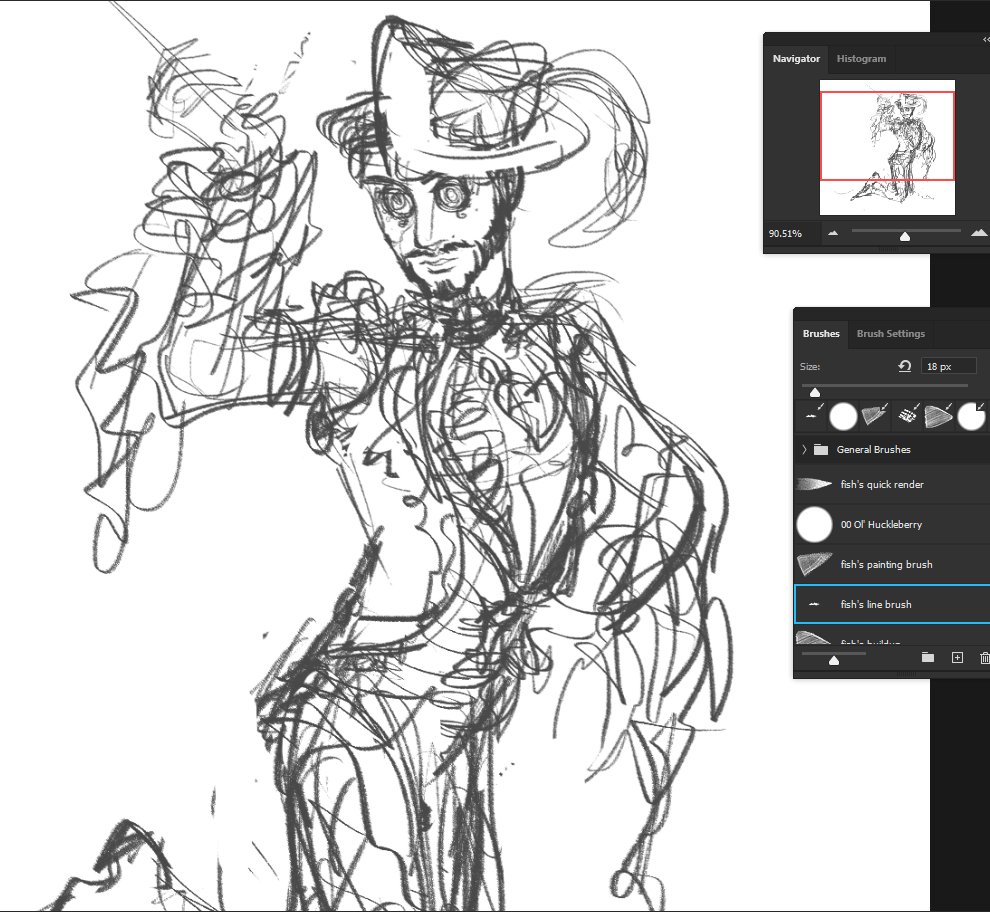This screenshot has height=912, width=990.
Task: Select the 00 Ol' Huckleberry brush
Action: click(x=892, y=524)
